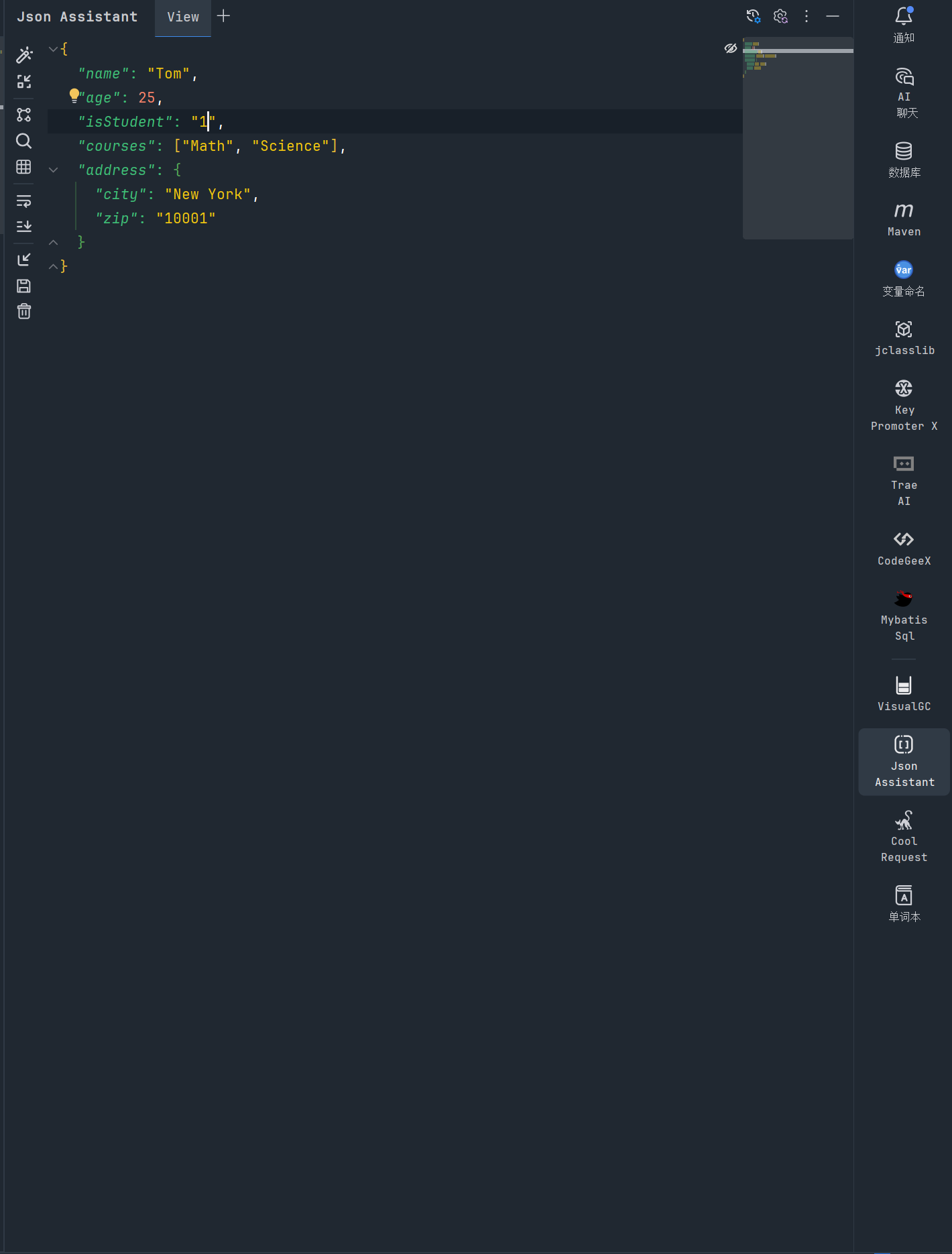Open the Cool Request tool window
The image size is (952, 1254).
click(904, 836)
